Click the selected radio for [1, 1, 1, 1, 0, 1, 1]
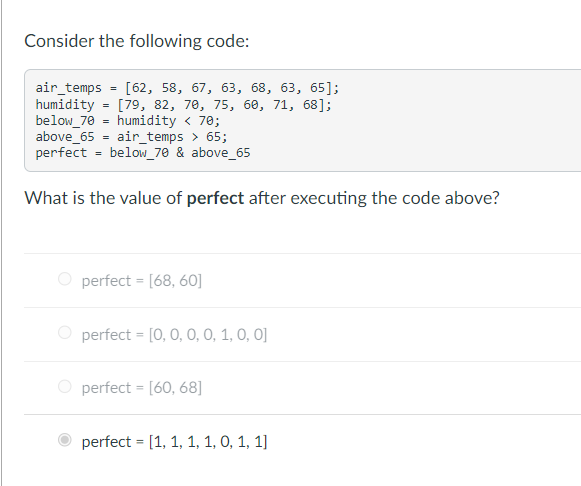Viewport: 581px width, 486px height. click(x=64, y=440)
